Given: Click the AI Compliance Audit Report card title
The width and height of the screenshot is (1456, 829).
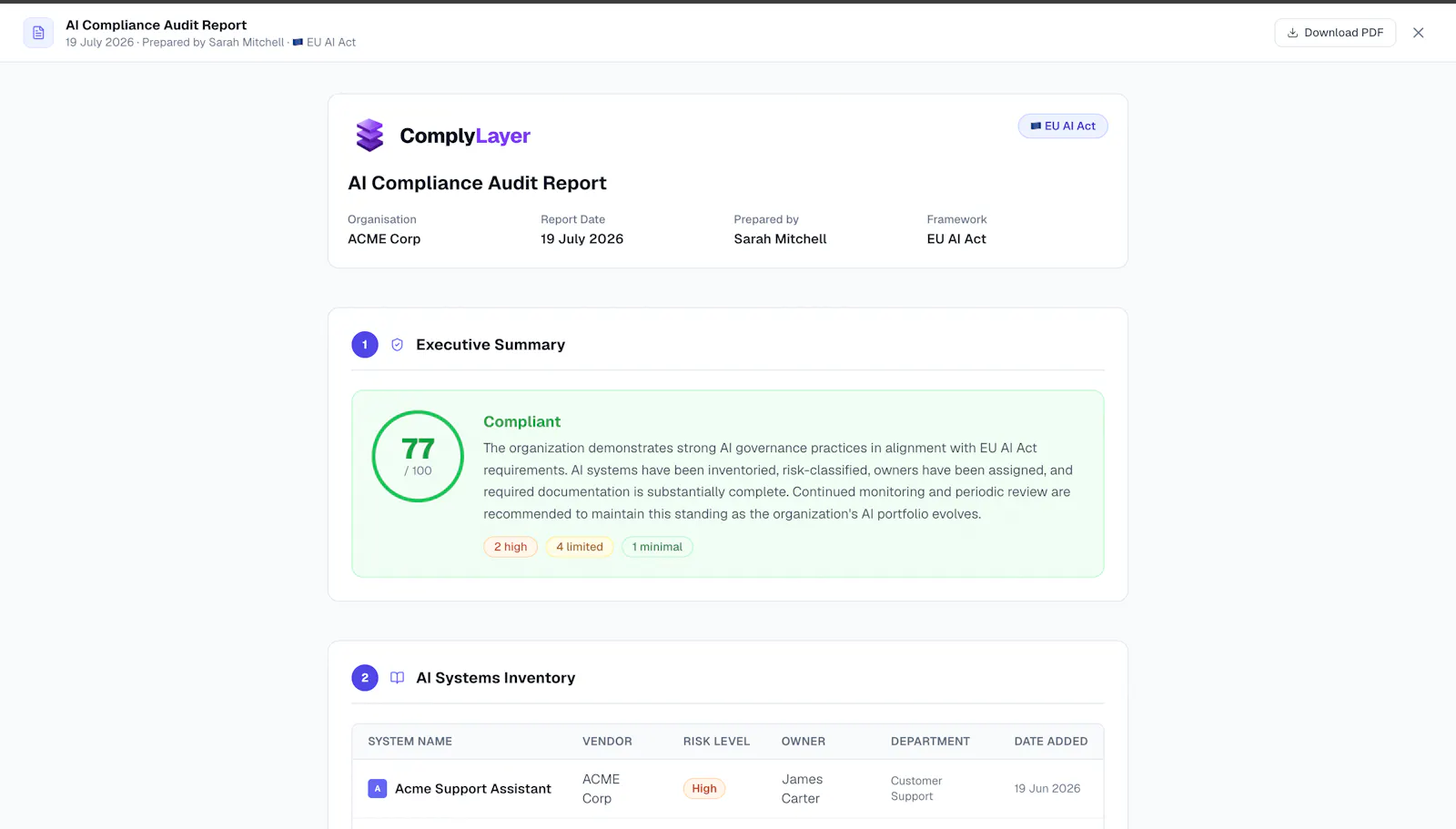Looking at the screenshot, I should click(x=477, y=183).
